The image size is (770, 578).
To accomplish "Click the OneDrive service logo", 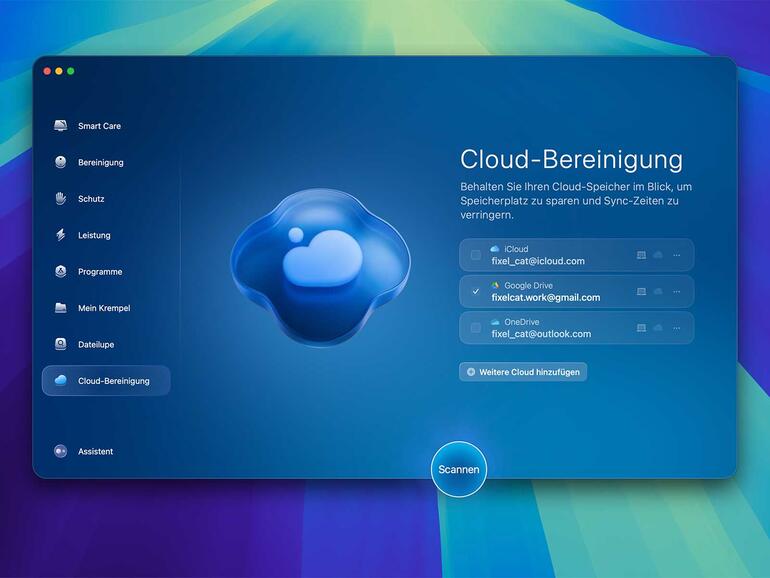I will pyautogui.click(x=495, y=322).
